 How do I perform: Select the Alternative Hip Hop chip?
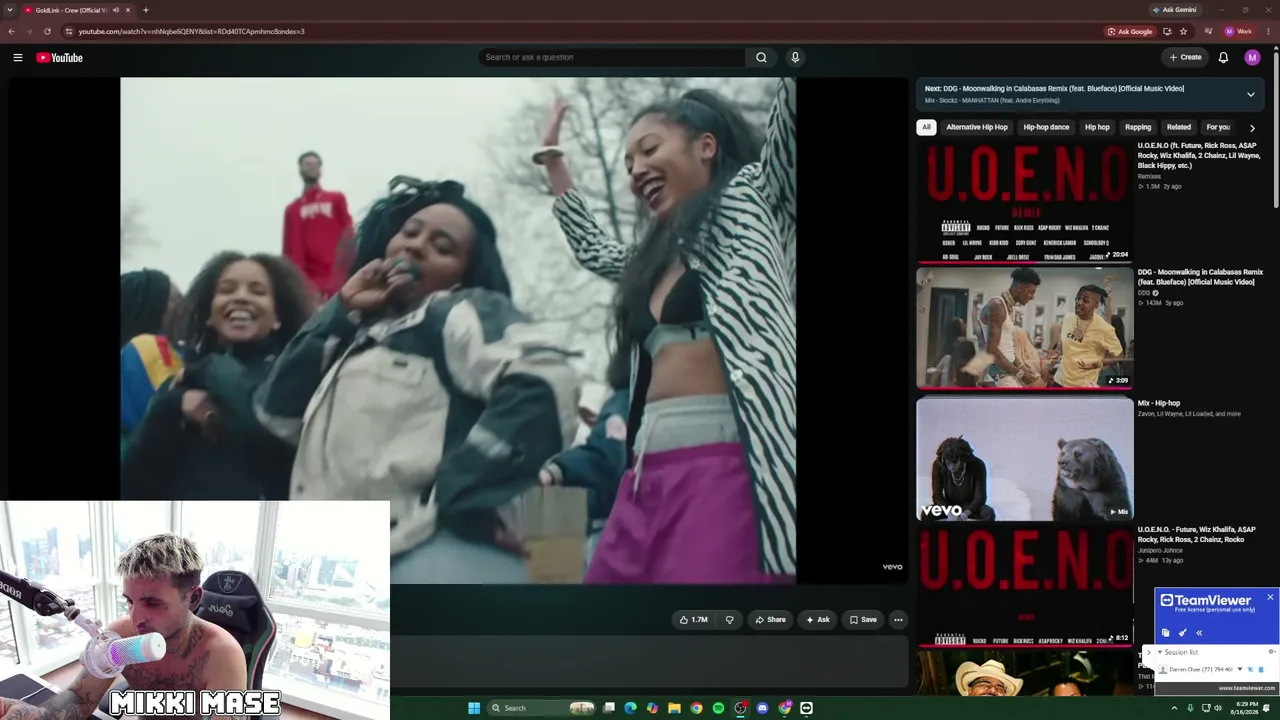(x=977, y=127)
